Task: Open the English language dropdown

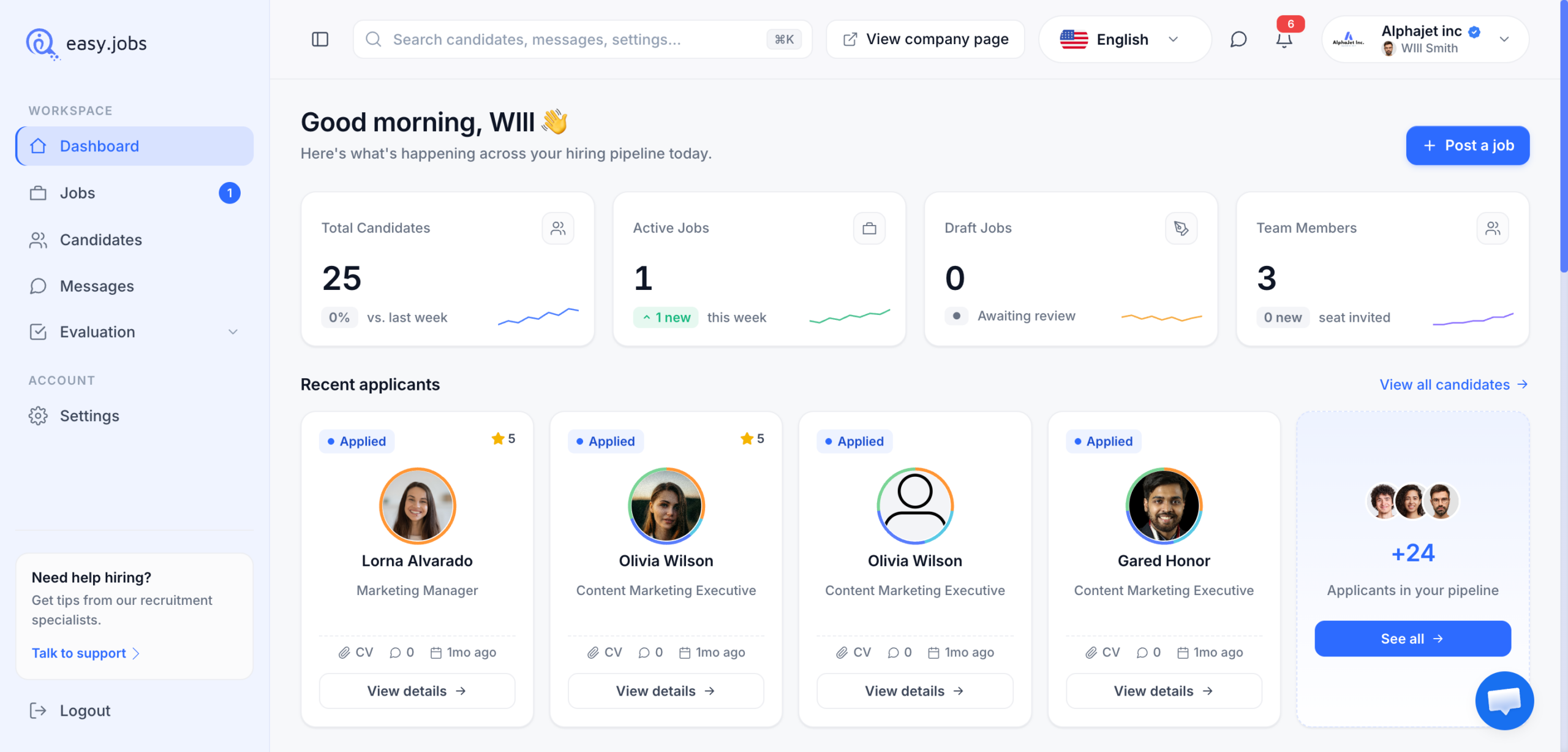Action: click(x=1125, y=39)
